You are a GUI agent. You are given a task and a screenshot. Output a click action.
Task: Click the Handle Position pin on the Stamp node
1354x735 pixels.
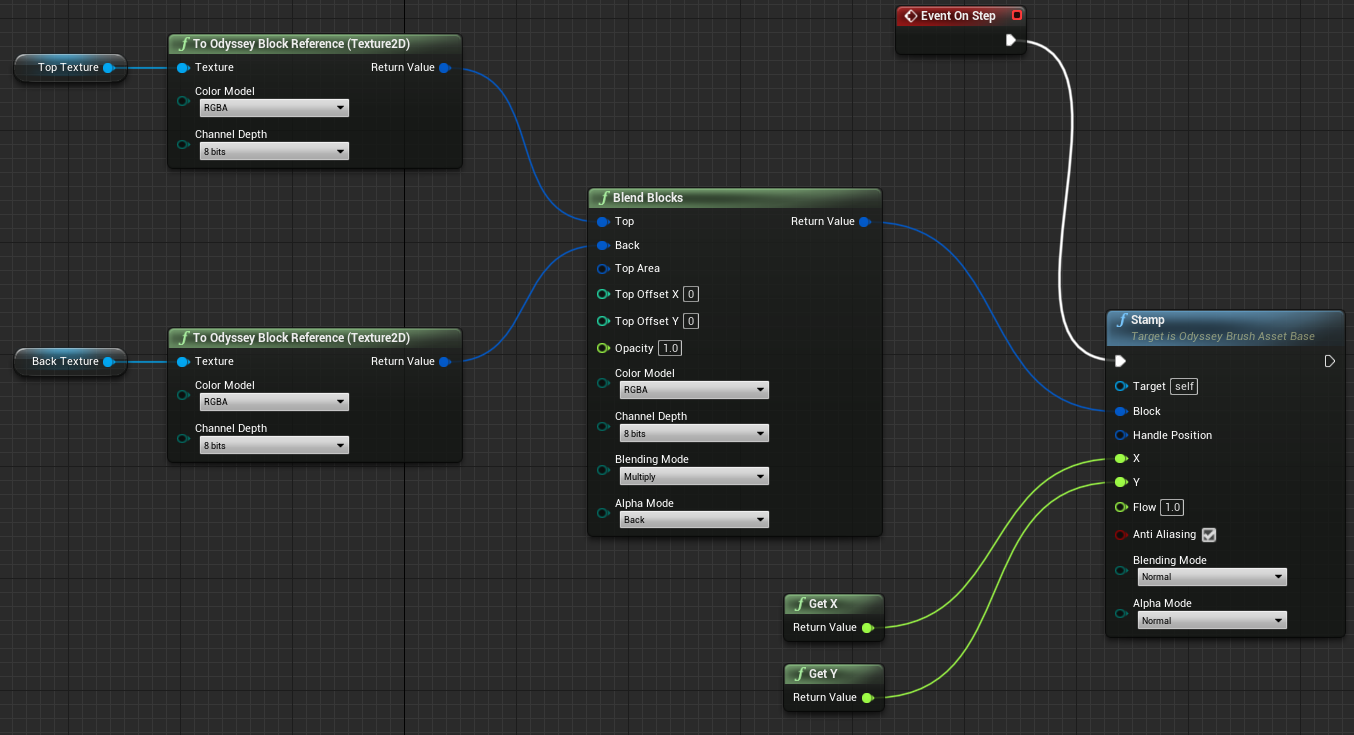click(x=1118, y=435)
